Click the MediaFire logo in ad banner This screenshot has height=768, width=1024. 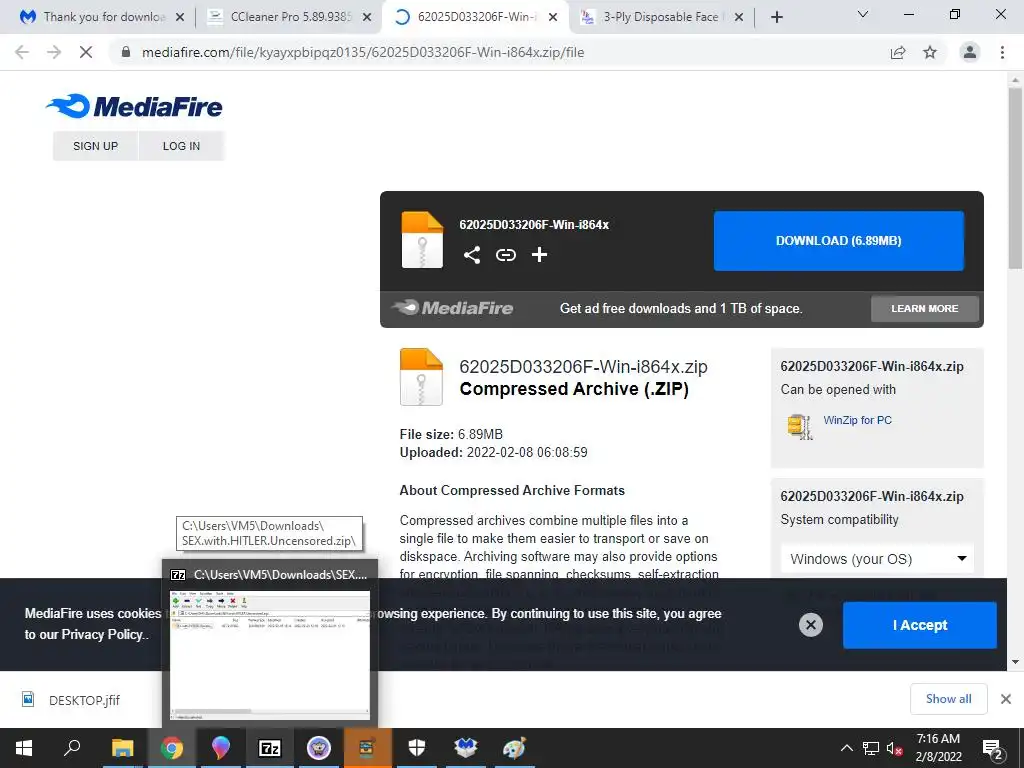(453, 308)
